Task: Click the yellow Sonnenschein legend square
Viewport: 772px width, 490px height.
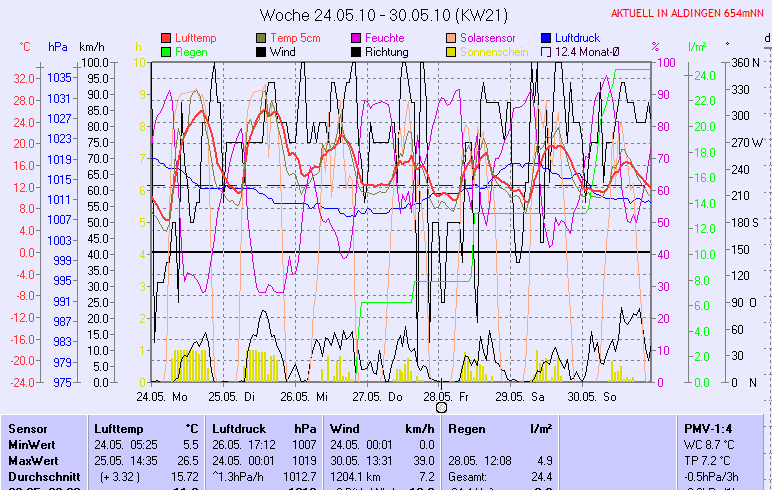Action: tap(452, 52)
